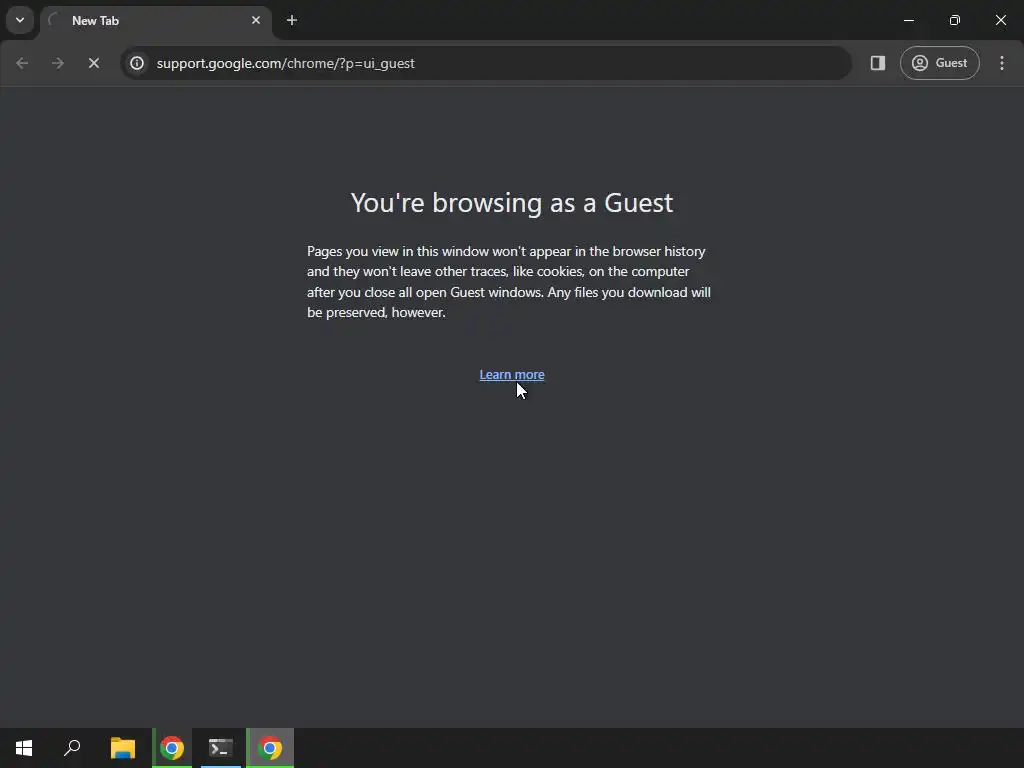Minimize the Chrome window
The height and width of the screenshot is (768, 1024).
[908, 20]
